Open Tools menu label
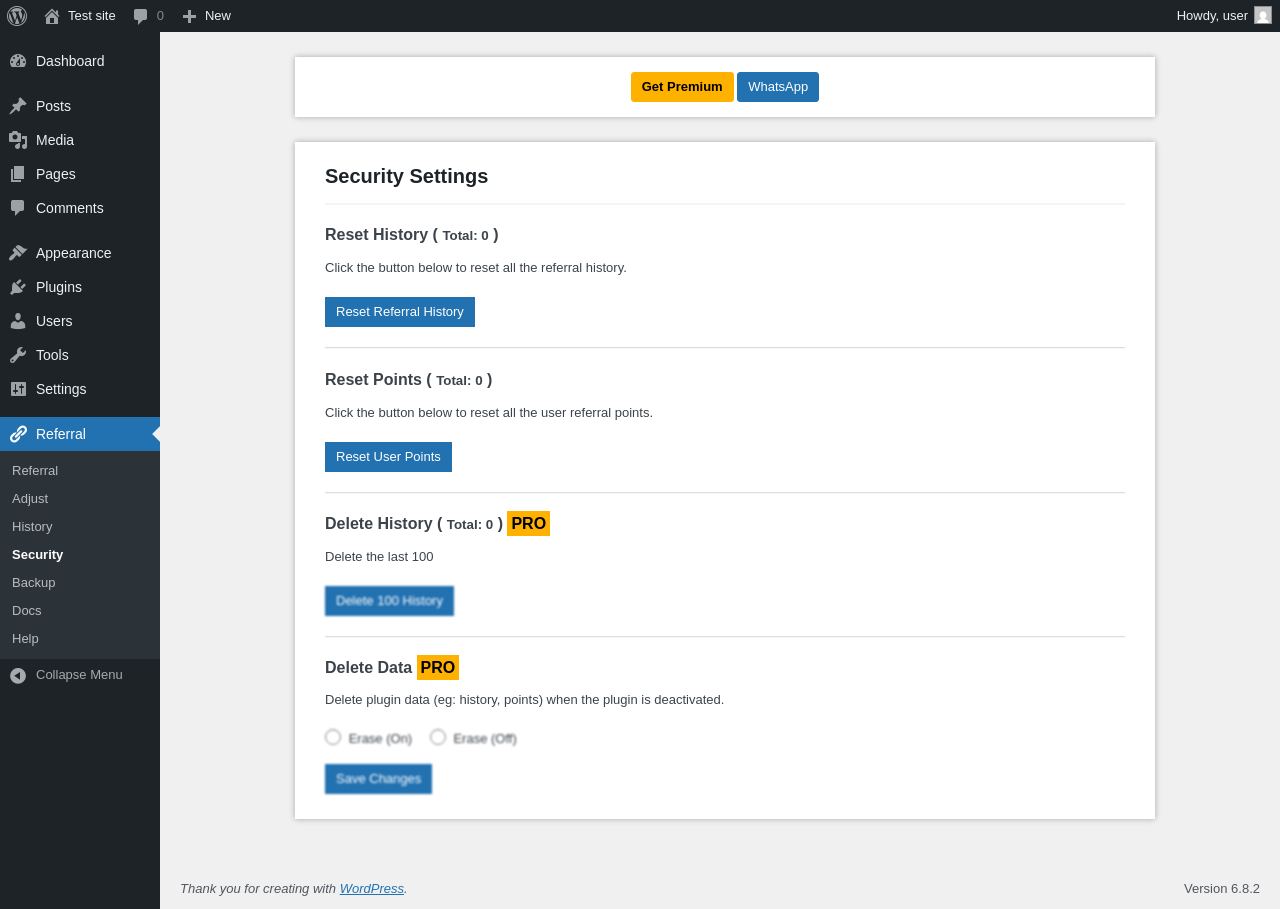This screenshot has height=909, width=1280. click(52, 355)
